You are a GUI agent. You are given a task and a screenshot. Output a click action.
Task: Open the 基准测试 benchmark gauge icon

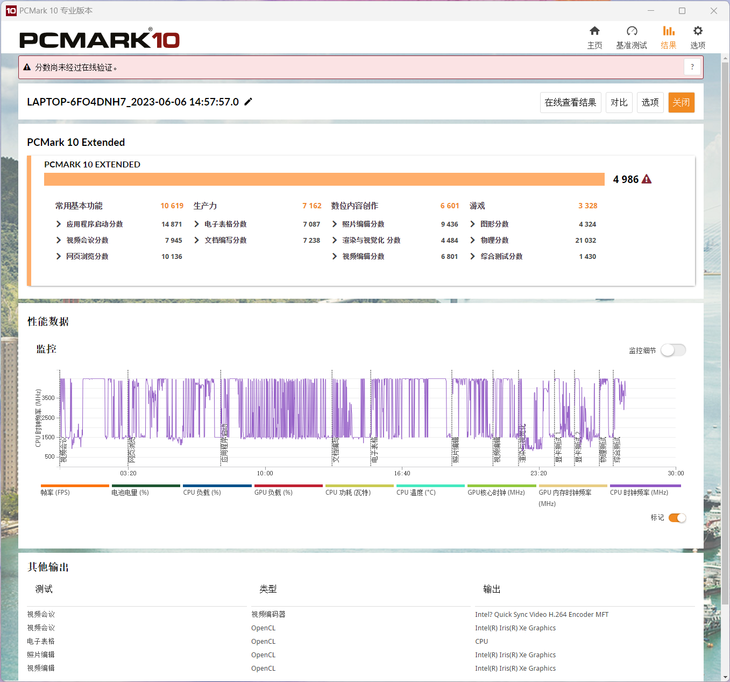631,31
